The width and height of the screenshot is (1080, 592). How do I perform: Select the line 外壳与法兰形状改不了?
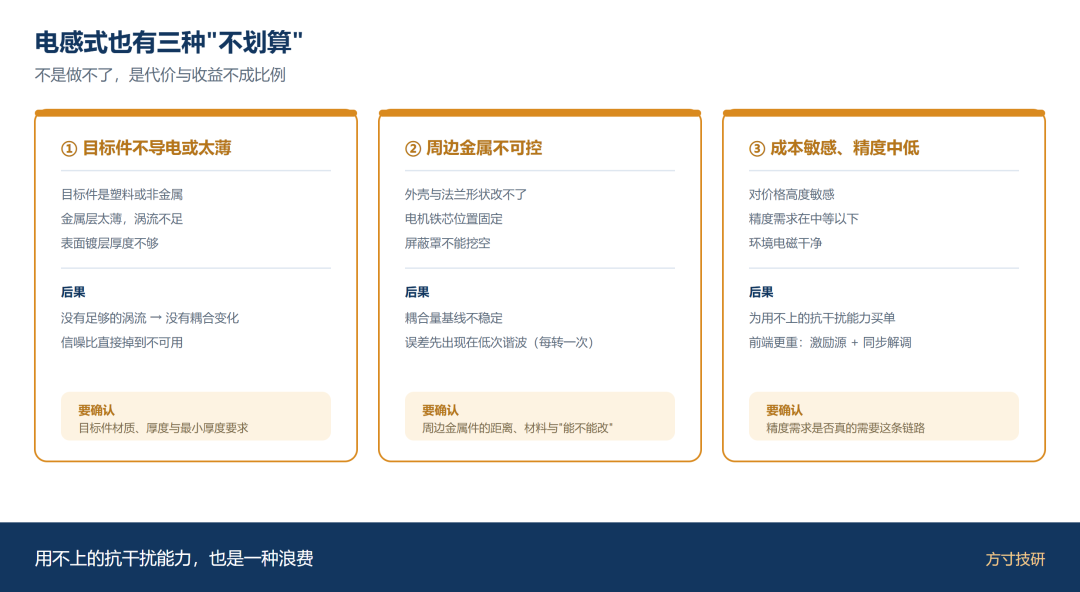pyautogui.click(x=466, y=194)
